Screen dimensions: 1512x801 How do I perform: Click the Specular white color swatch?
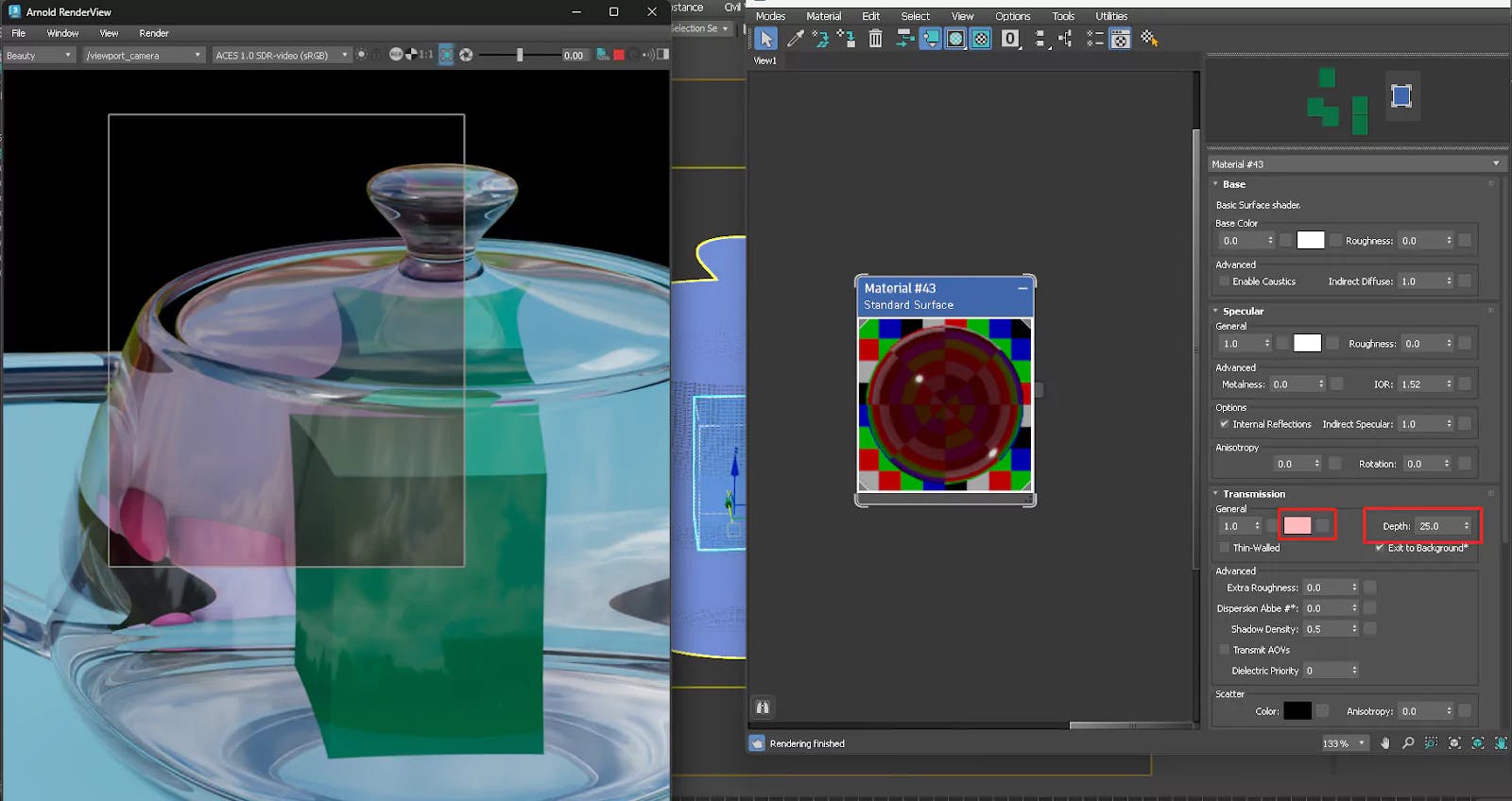coord(1307,343)
